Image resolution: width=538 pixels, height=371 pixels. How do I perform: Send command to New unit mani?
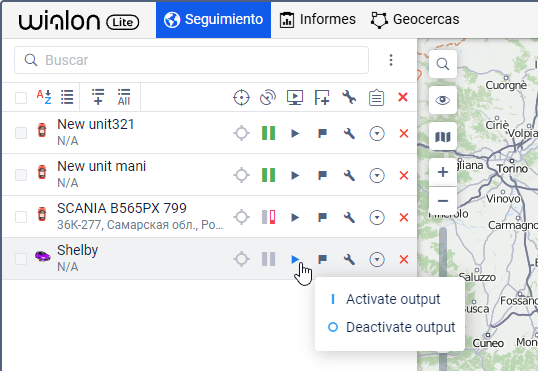pos(295,175)
